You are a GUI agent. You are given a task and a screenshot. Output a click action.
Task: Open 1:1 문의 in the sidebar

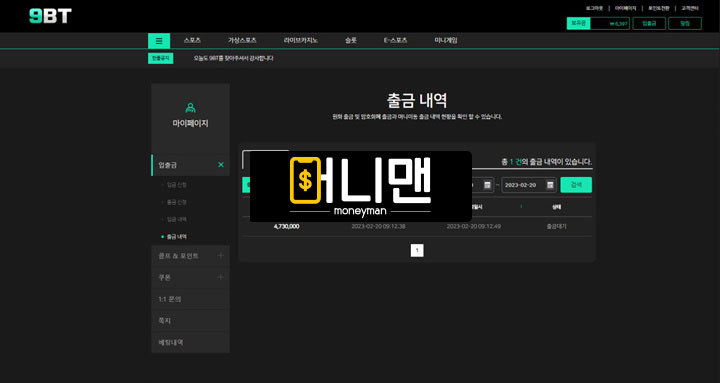190,299
